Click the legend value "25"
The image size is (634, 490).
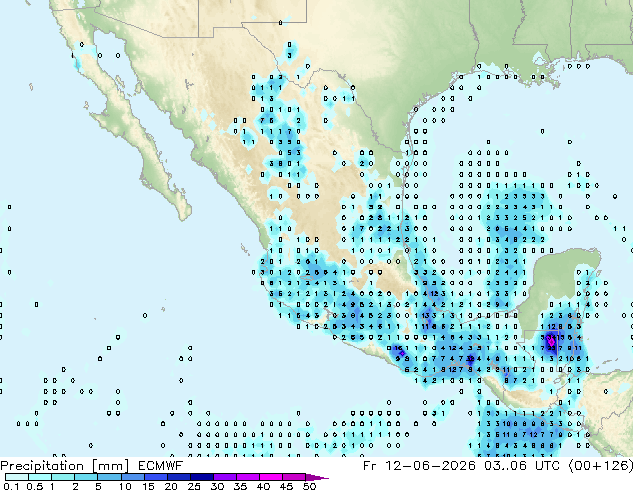tap(194, 486)
